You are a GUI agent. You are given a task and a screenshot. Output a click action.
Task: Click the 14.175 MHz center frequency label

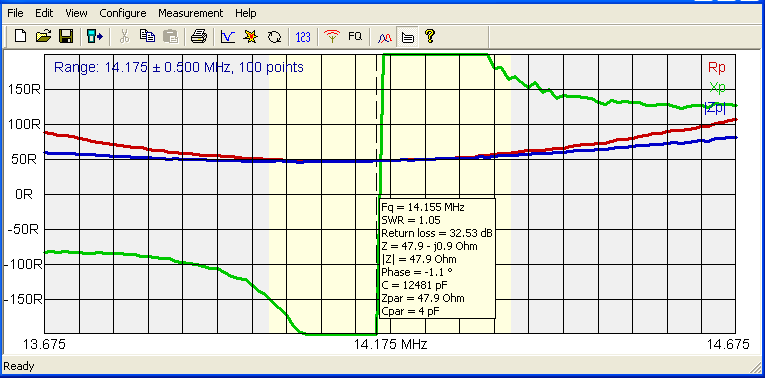pos(390,344)
